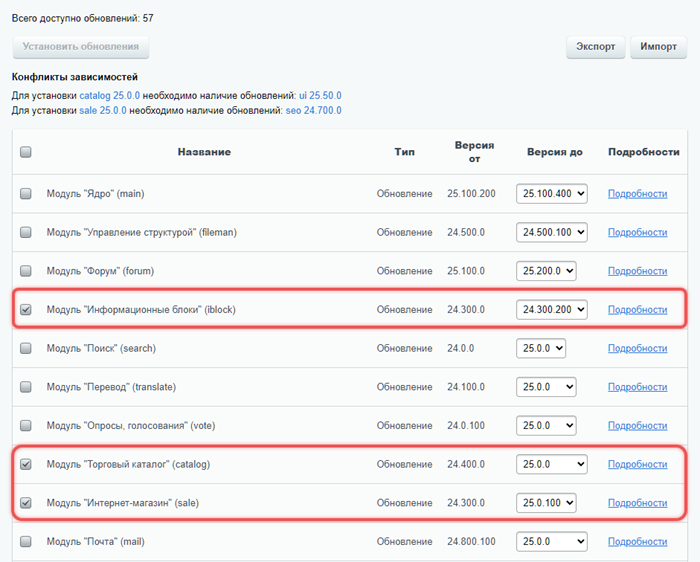Viewport: 700px width, 562px height.
Task: Click Модуль "Форум" (forum) name text
Action: (x=100, y=271)
